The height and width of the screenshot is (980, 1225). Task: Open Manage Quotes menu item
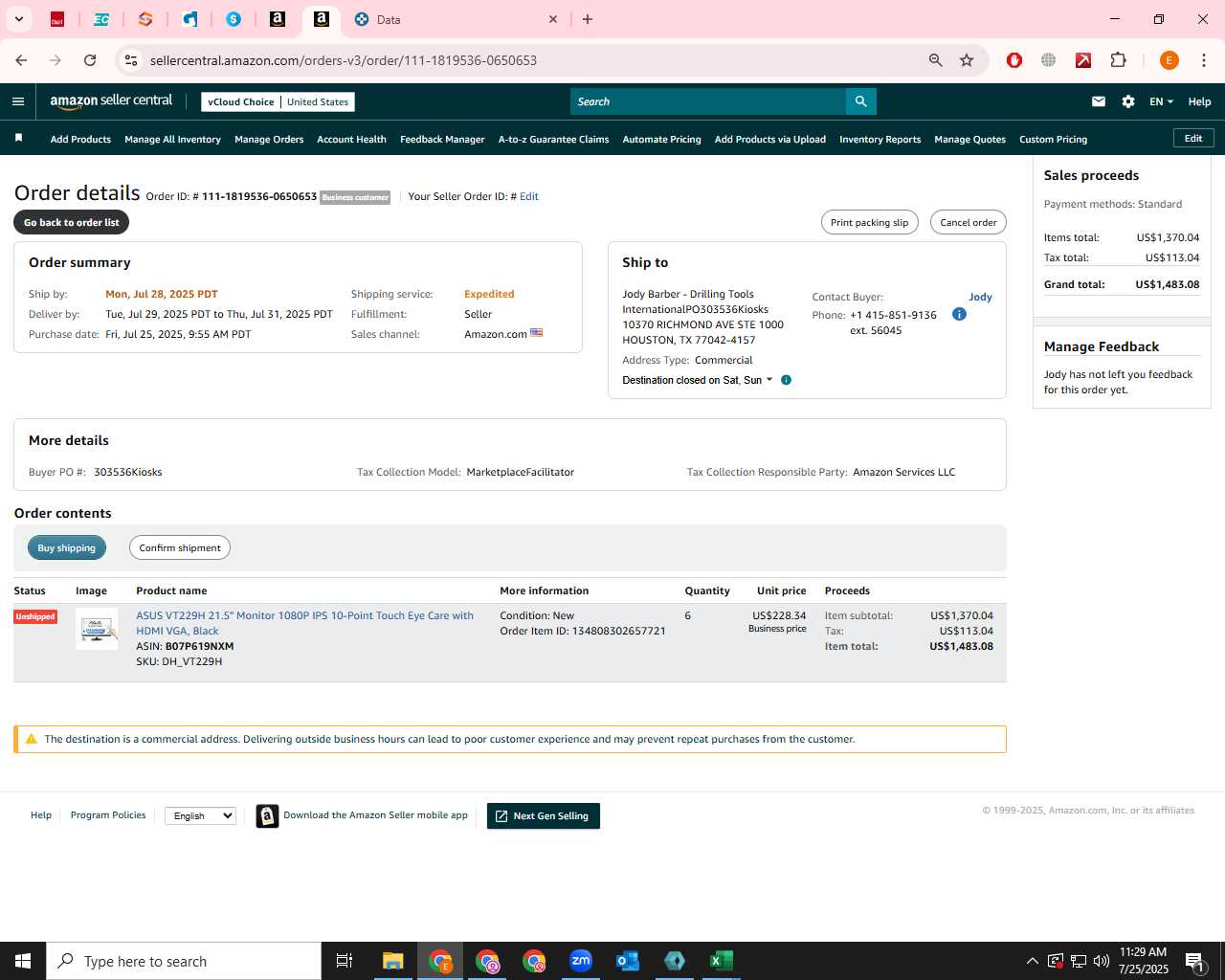[x=969, y=139]
